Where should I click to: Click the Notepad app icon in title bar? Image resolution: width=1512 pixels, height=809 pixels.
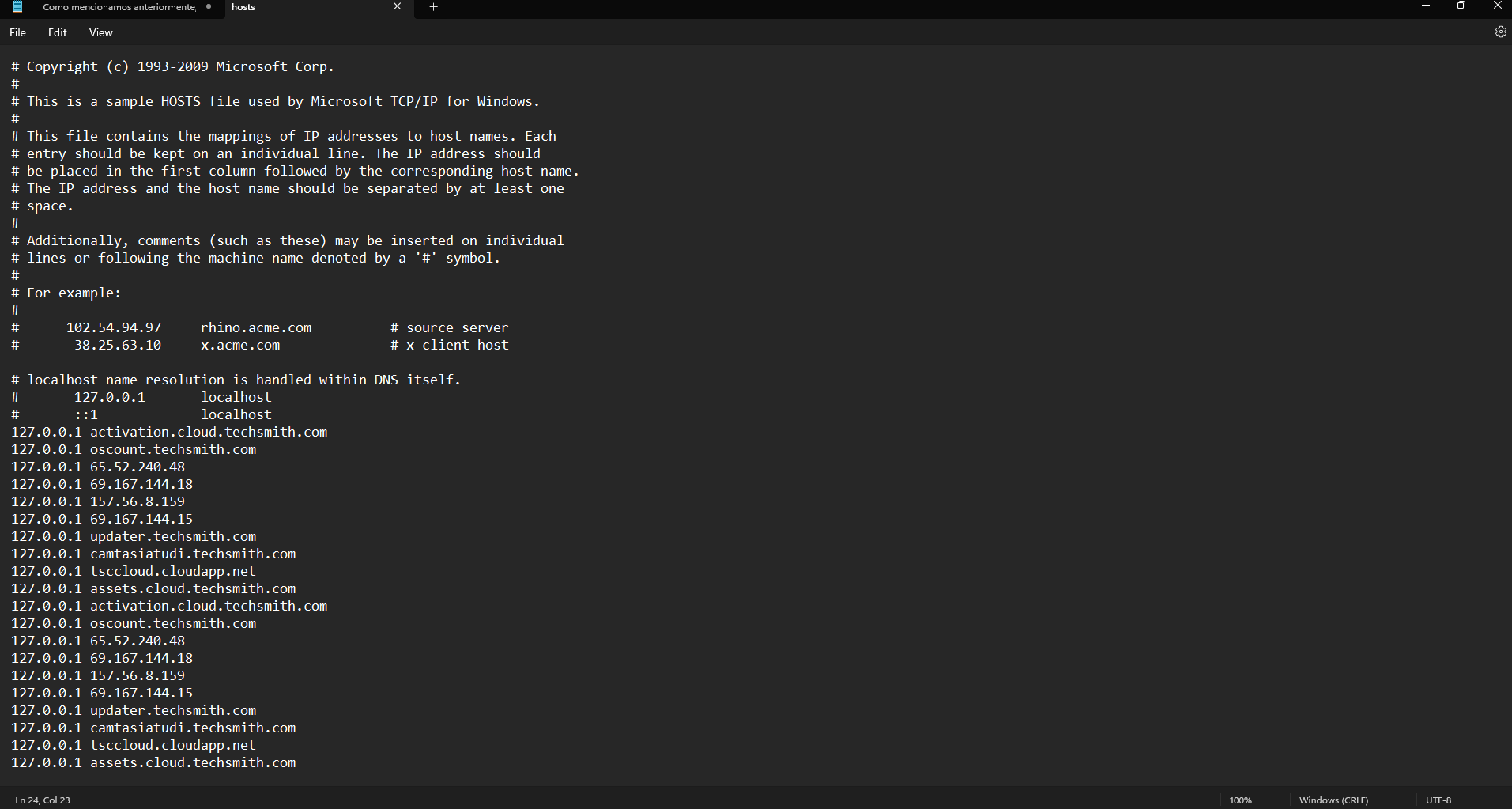point(17,7)
